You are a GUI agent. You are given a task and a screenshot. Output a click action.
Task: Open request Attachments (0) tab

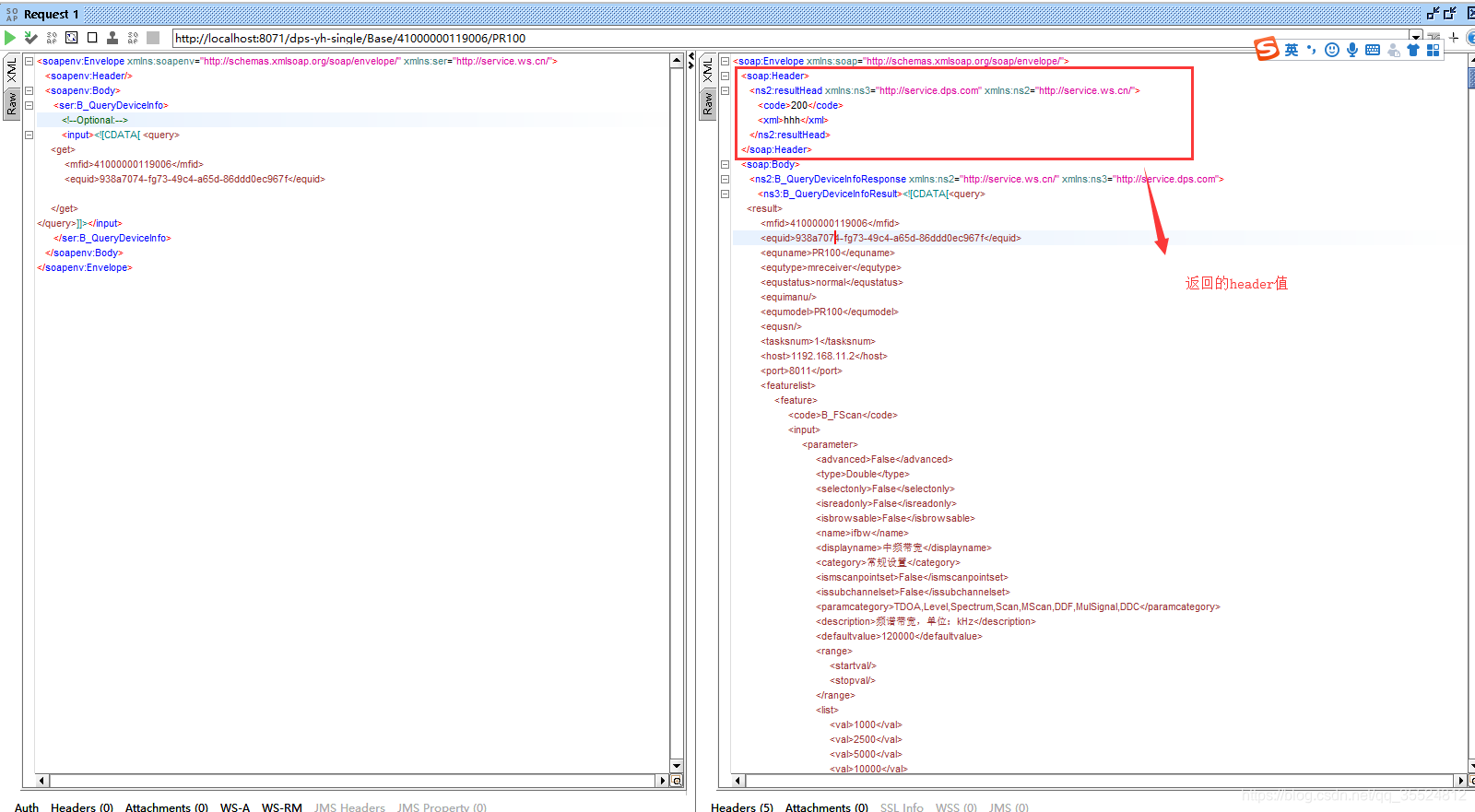167,807
